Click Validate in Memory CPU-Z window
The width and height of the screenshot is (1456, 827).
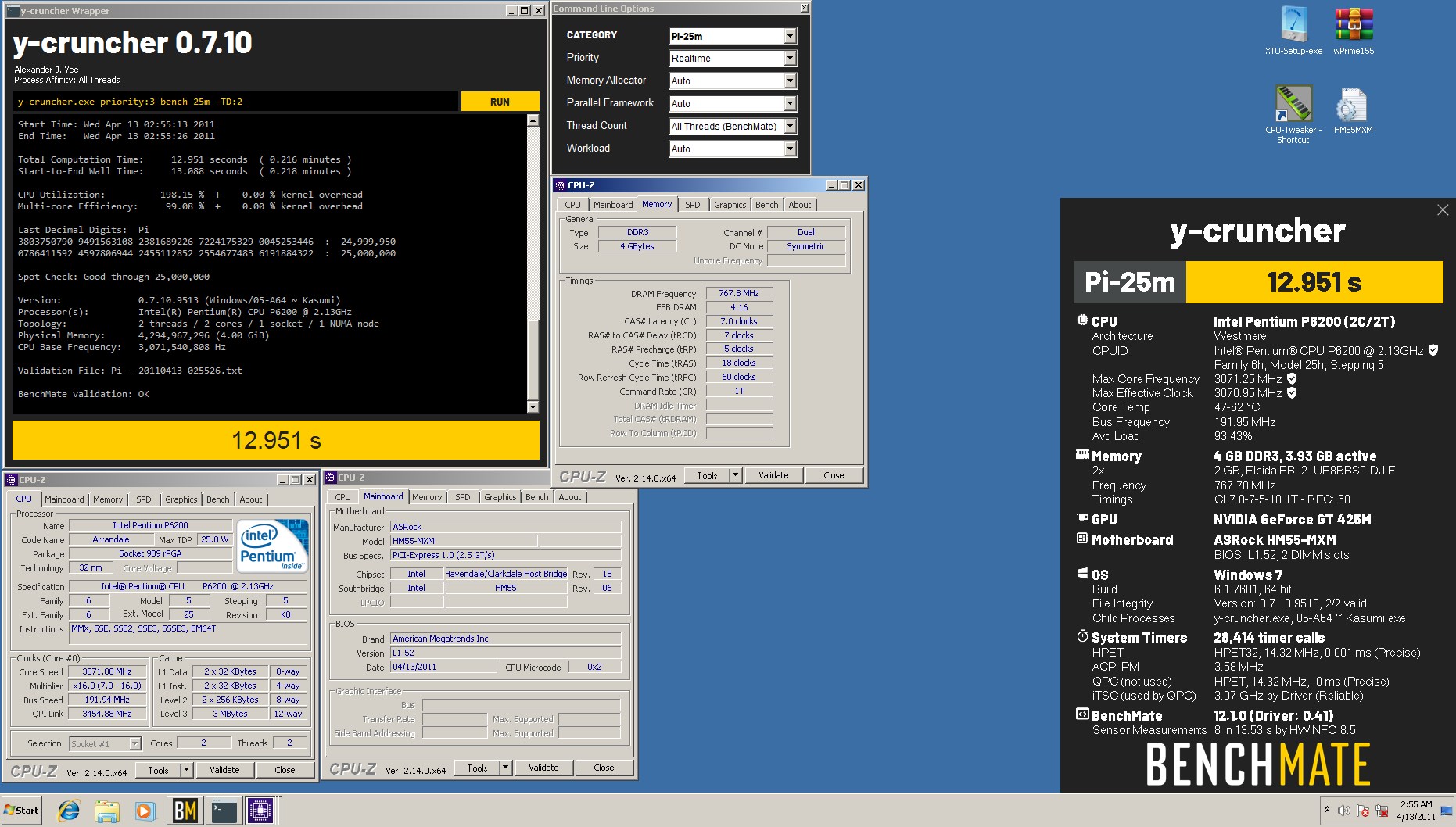point(773,475)
